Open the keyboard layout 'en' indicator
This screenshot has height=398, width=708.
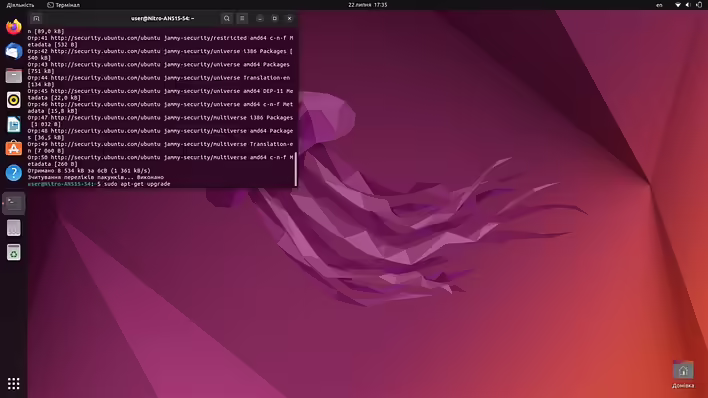click(x=659, y=5)
